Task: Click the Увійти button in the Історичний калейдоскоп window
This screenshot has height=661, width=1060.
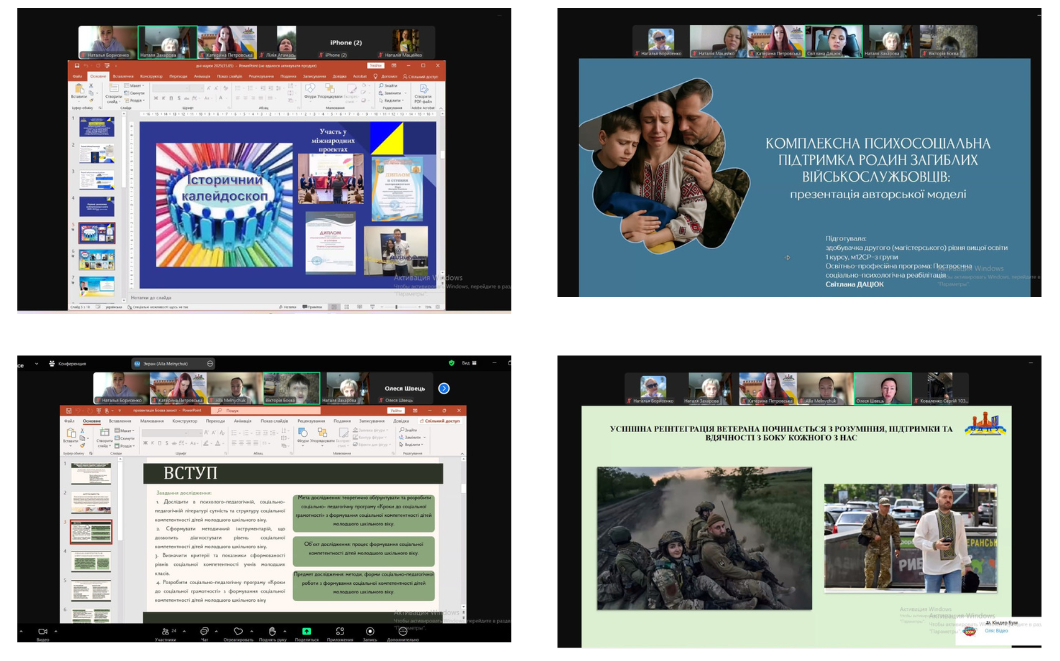Action: pos(375,66)
